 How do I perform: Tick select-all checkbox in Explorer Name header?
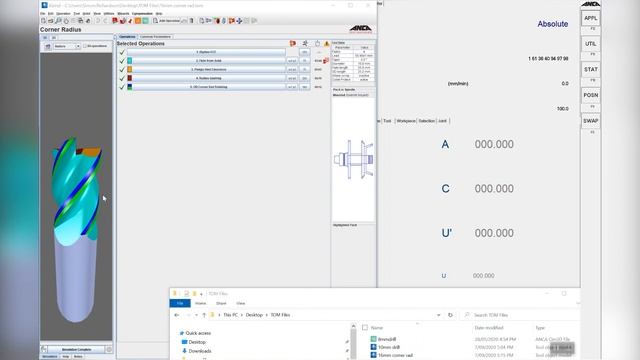point(365,327)
